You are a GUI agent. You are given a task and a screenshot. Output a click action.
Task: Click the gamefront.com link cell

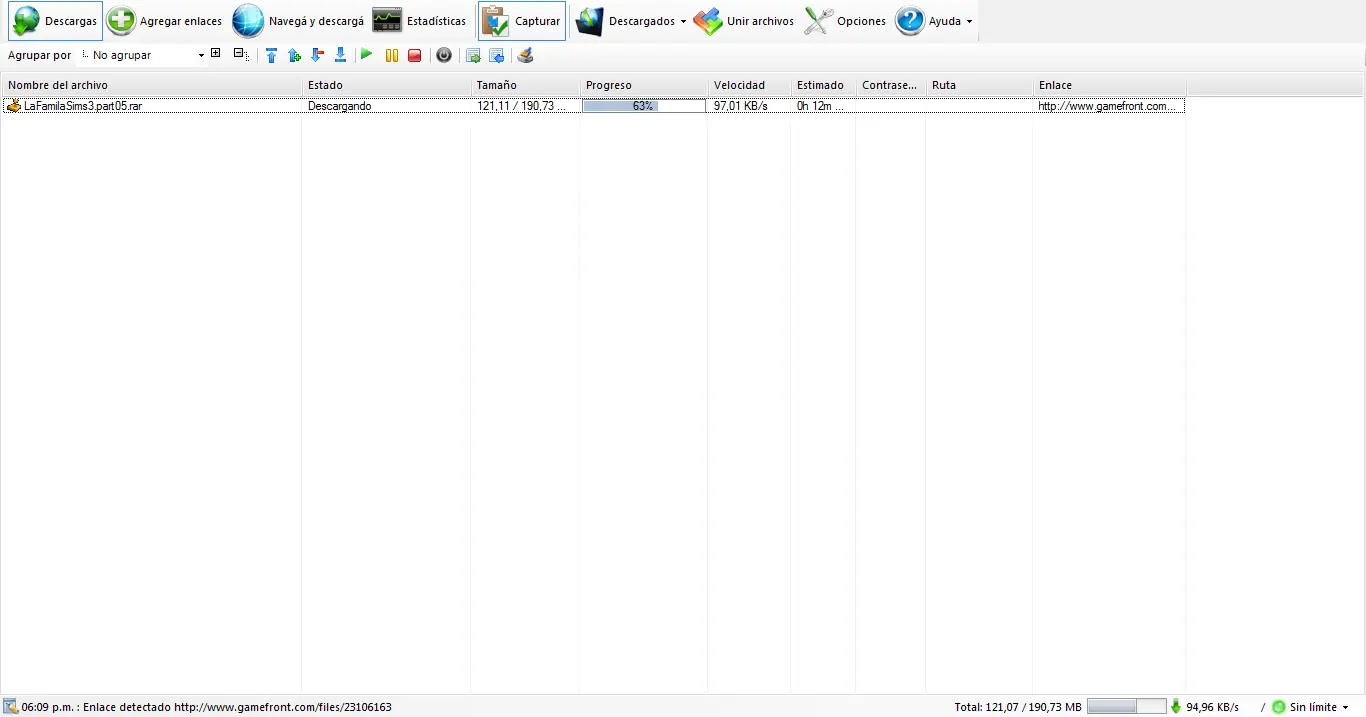point(1108,106)
